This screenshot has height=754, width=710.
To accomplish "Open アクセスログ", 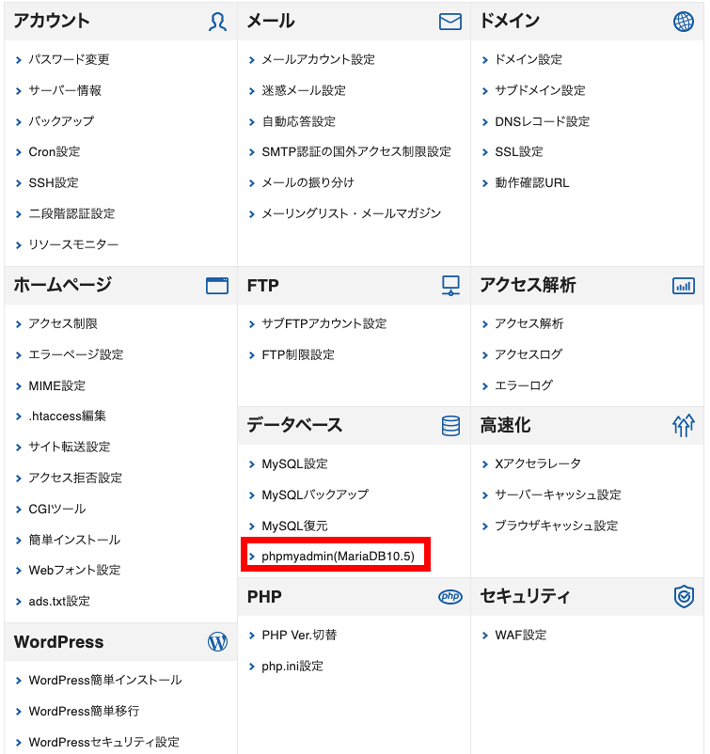I will pos(529,354).
